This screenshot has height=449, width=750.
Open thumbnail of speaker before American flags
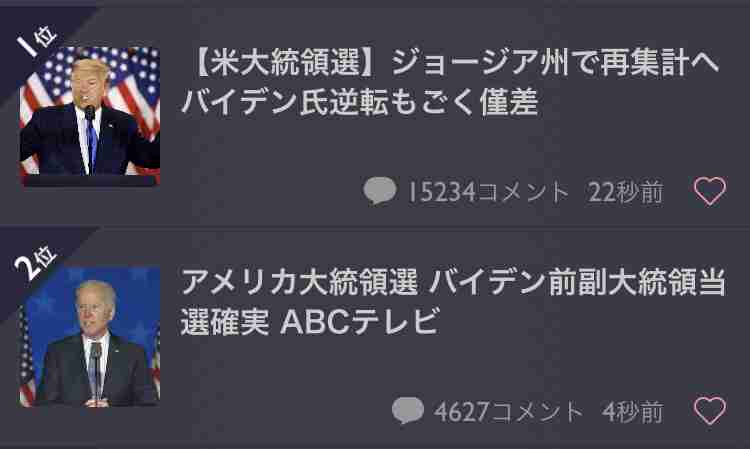(x=90, y=116)
